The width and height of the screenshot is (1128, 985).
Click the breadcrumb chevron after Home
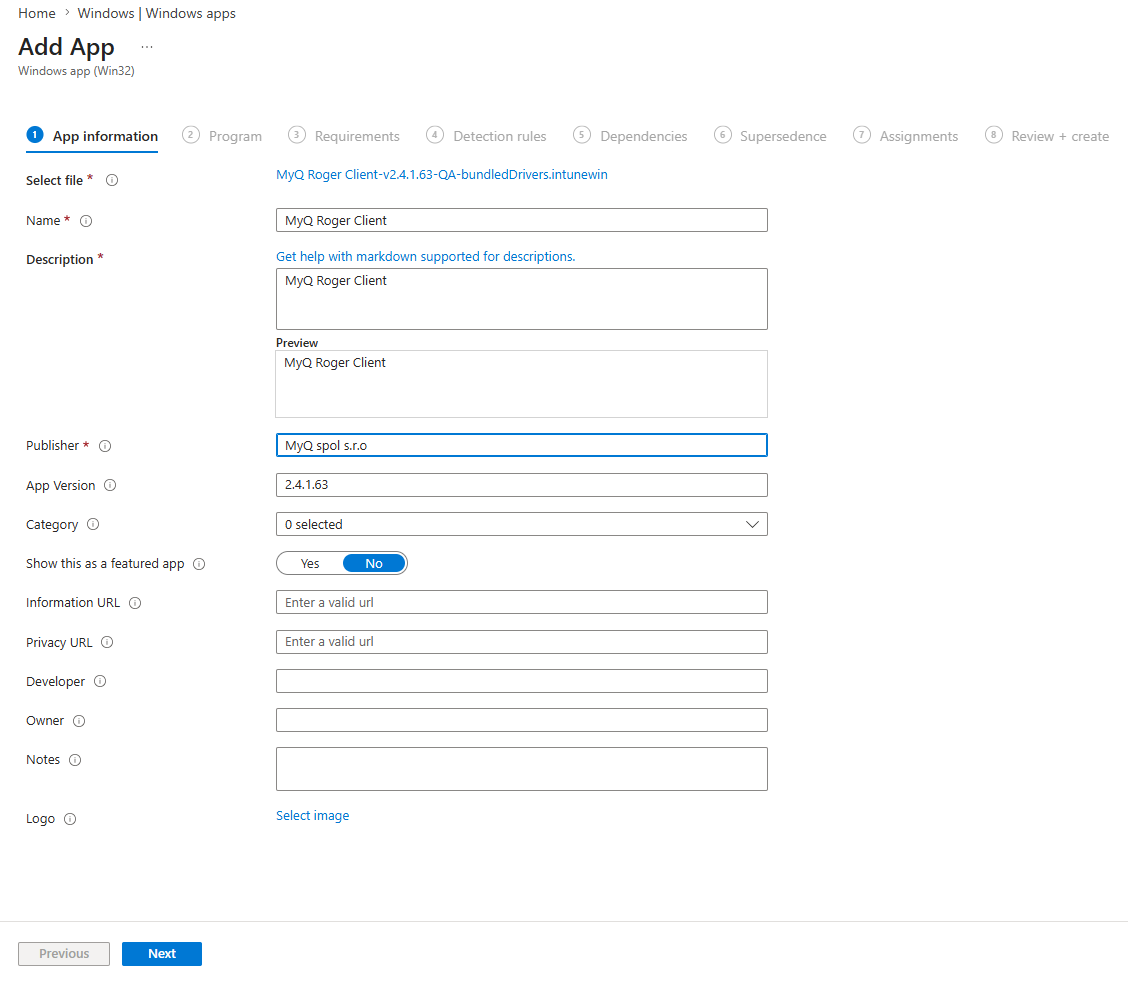point(67,13)
